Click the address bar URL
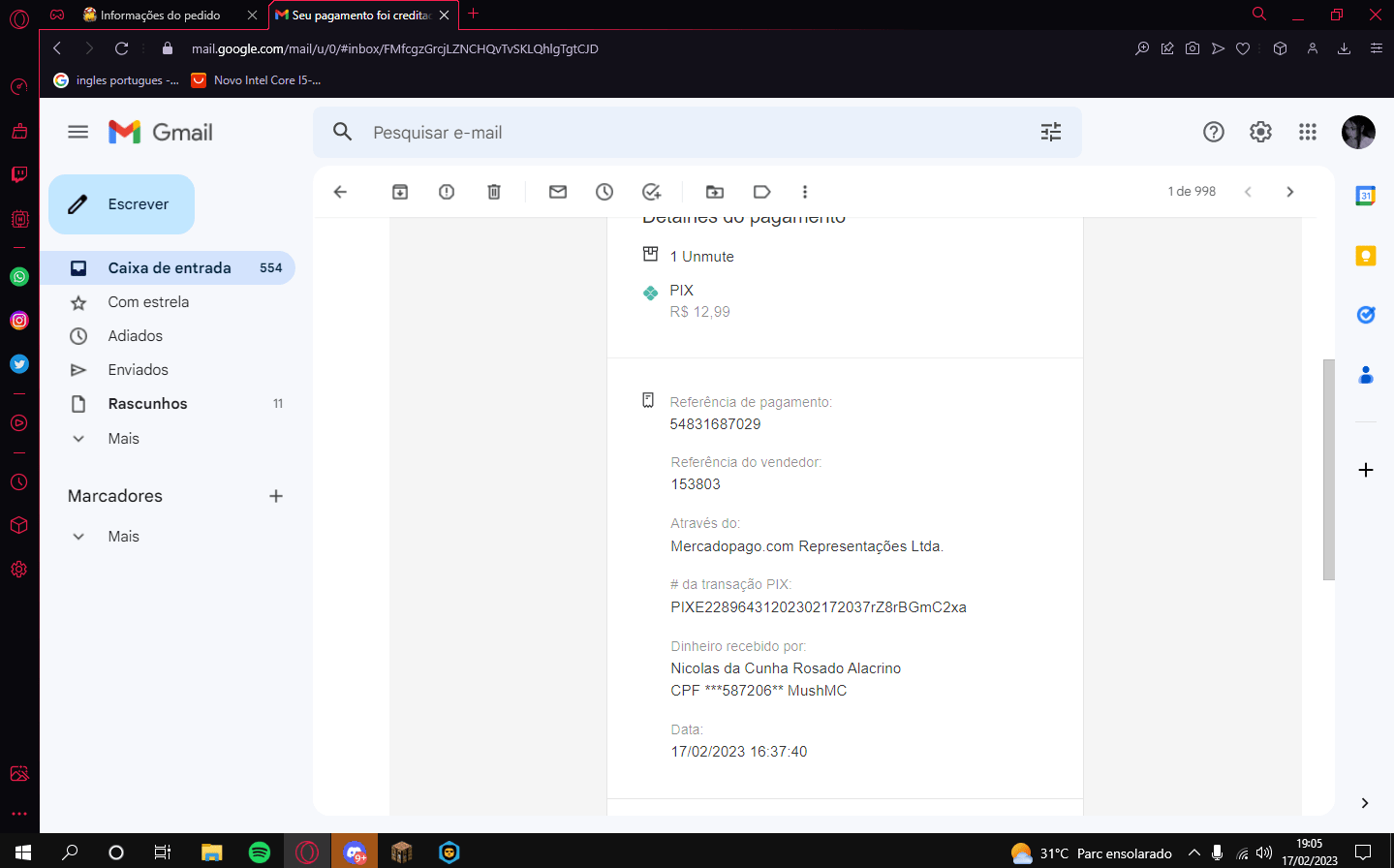This screenshot has width=1394, height=868. pyautogui.click(x=395, y=48)
